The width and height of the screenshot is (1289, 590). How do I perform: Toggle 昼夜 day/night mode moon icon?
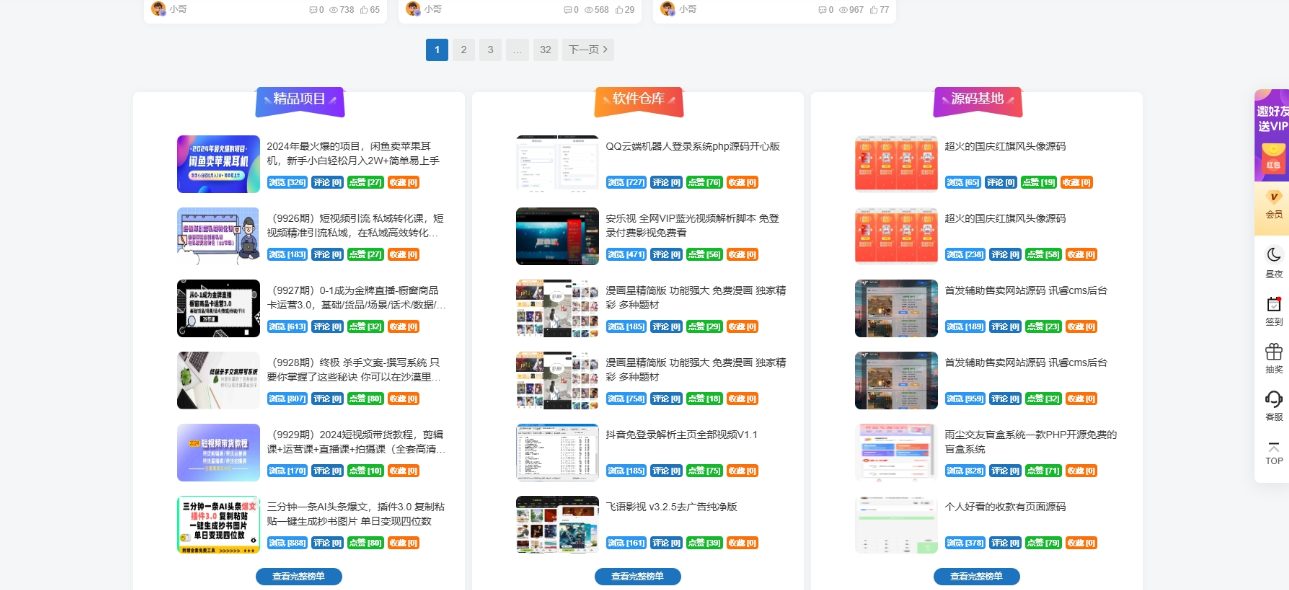(1273, 260)
